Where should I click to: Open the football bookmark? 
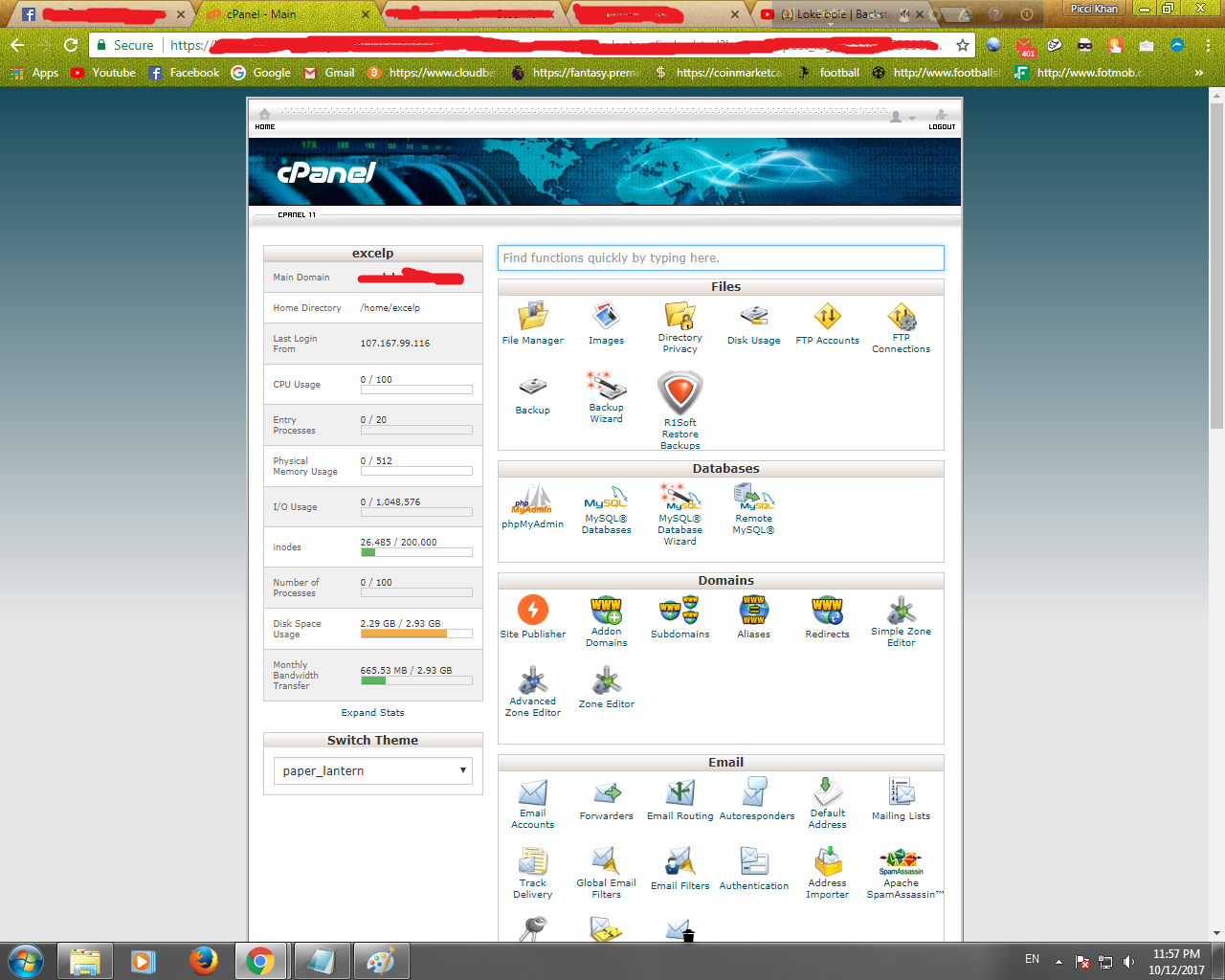tap(828, 73)
